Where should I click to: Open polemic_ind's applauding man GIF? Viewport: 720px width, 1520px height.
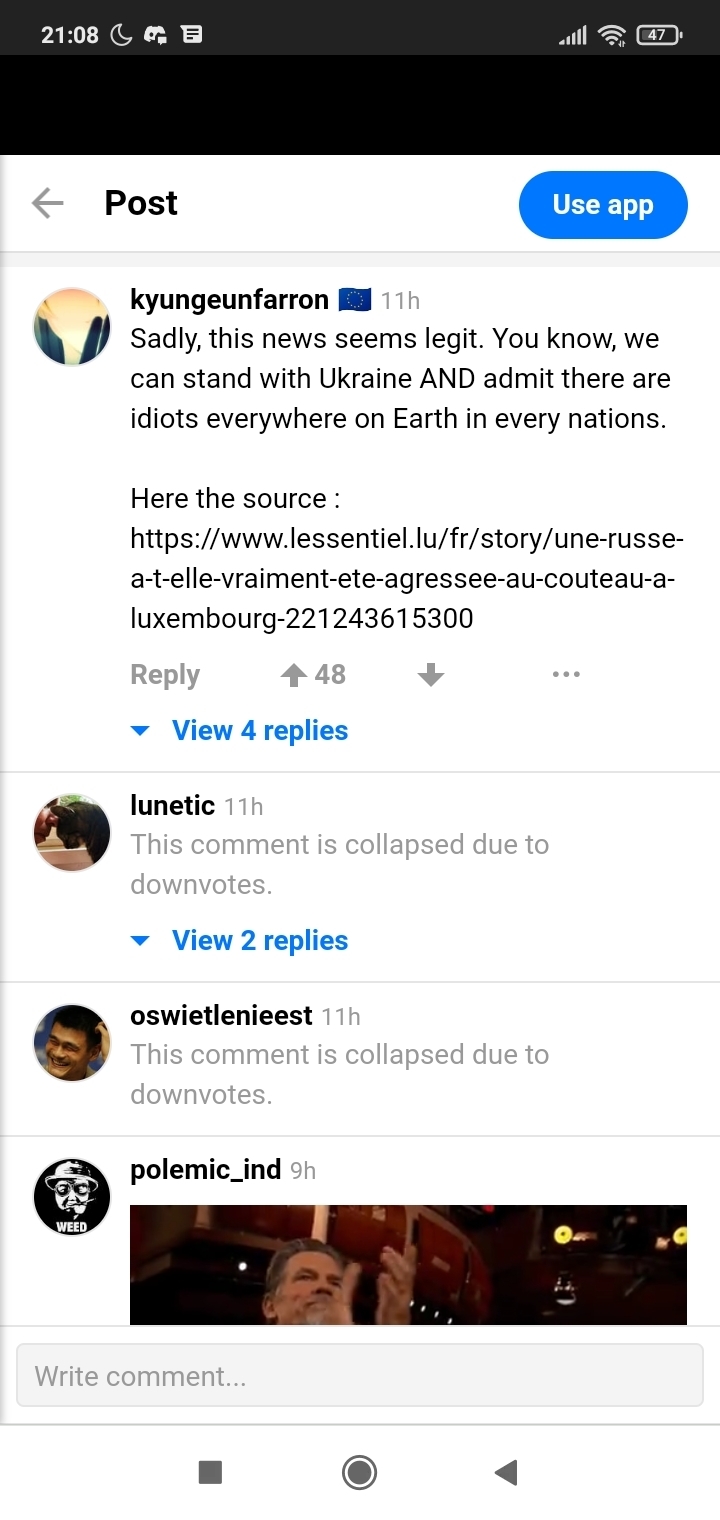pos(408,1264)
